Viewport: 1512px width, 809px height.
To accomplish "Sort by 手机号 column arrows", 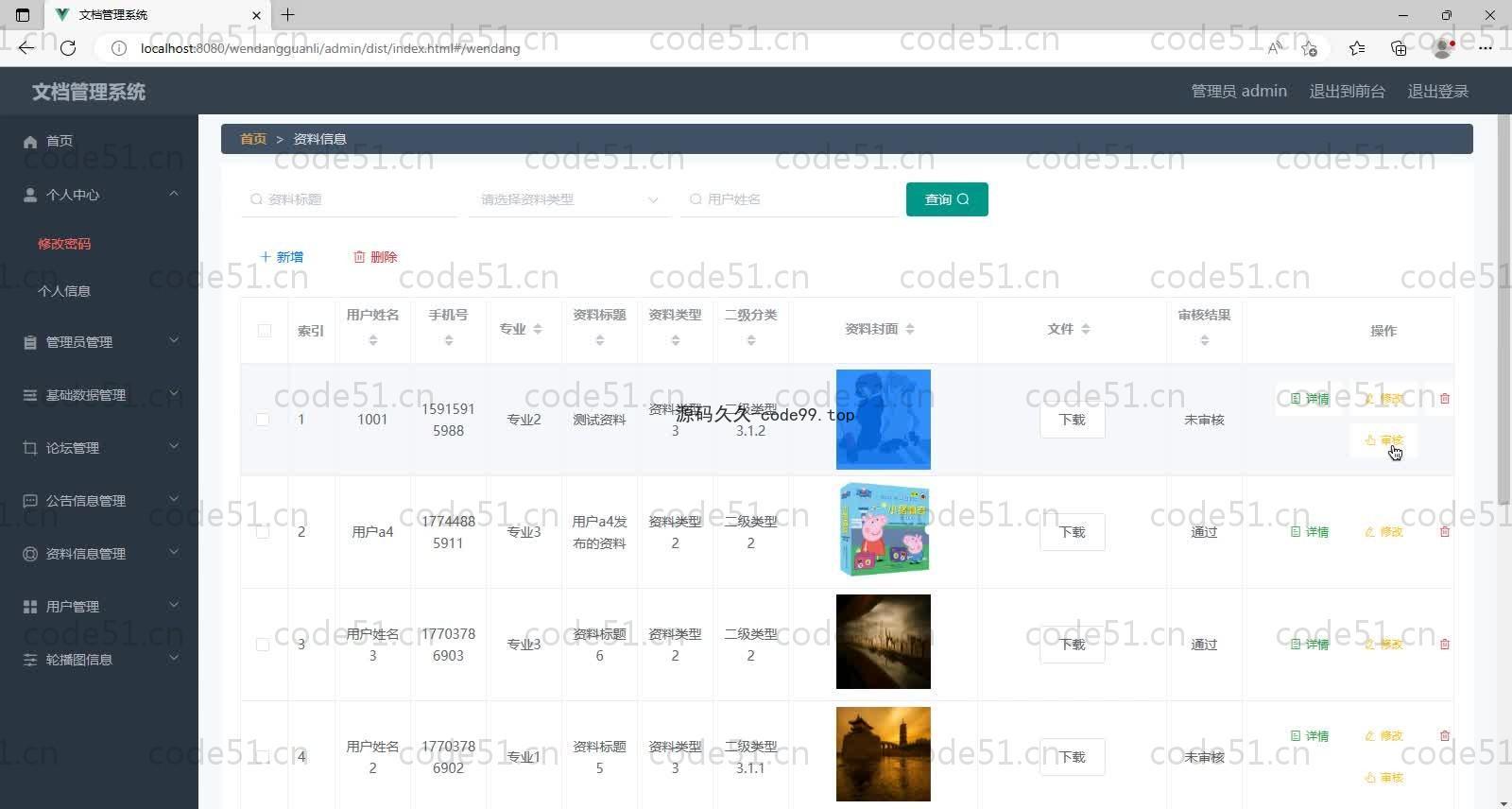I will click(448, 340).
